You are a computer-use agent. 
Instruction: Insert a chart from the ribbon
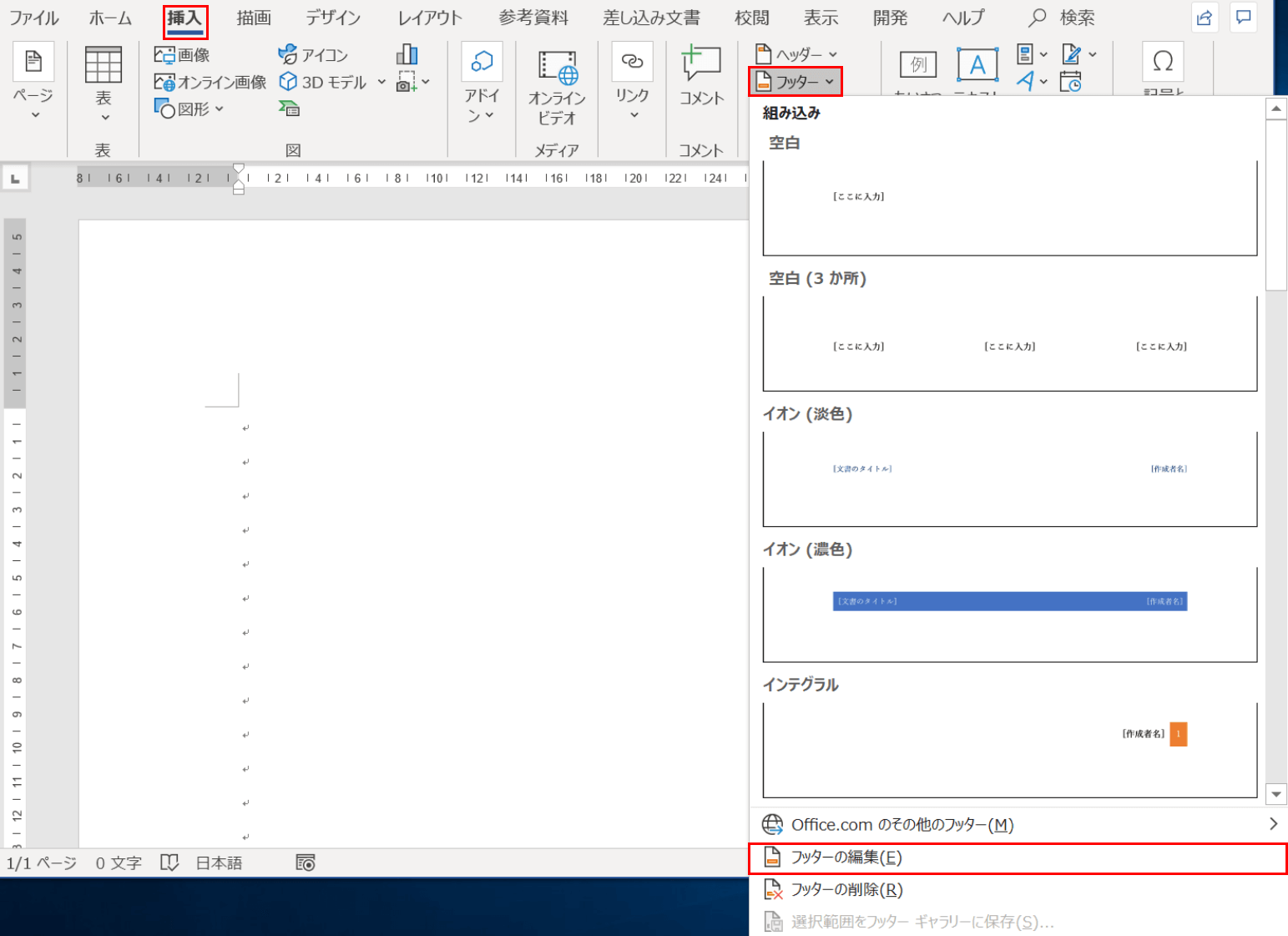(x=407, y=54)
